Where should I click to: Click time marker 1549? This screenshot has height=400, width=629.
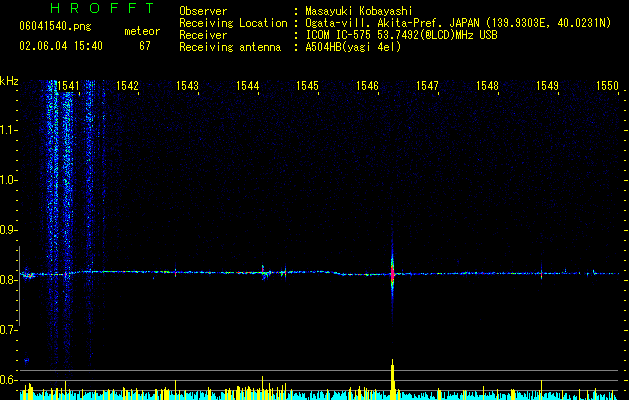[x=548, y=86]
